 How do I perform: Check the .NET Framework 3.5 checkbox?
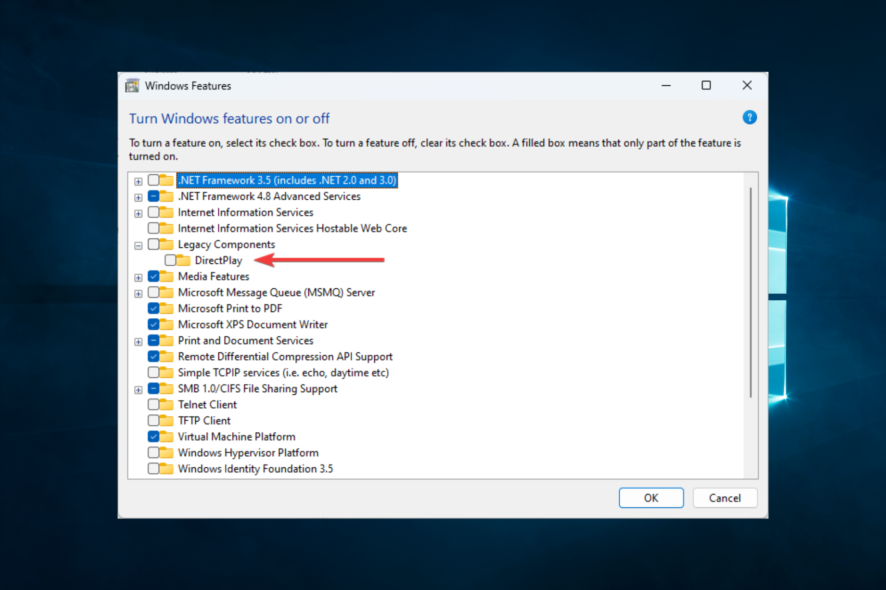153,180
